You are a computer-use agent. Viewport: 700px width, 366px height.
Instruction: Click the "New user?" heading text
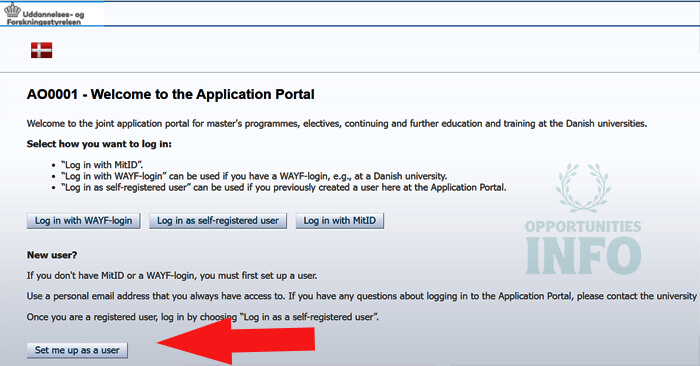[x=52, y=255]
